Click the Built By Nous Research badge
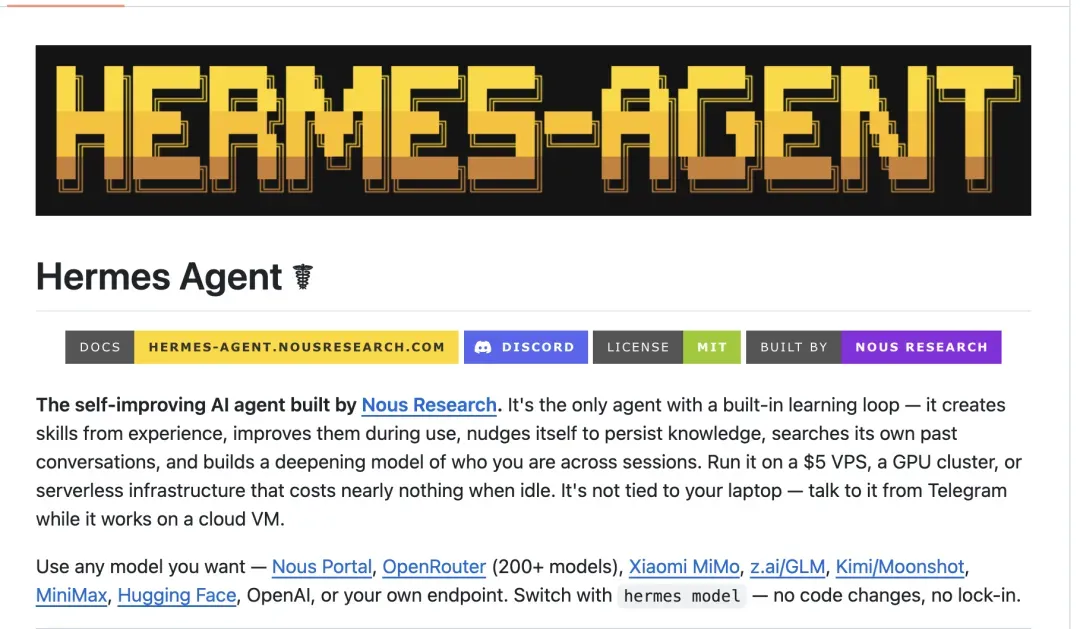This screenshot has height=629, width=1080. (873, 347)
